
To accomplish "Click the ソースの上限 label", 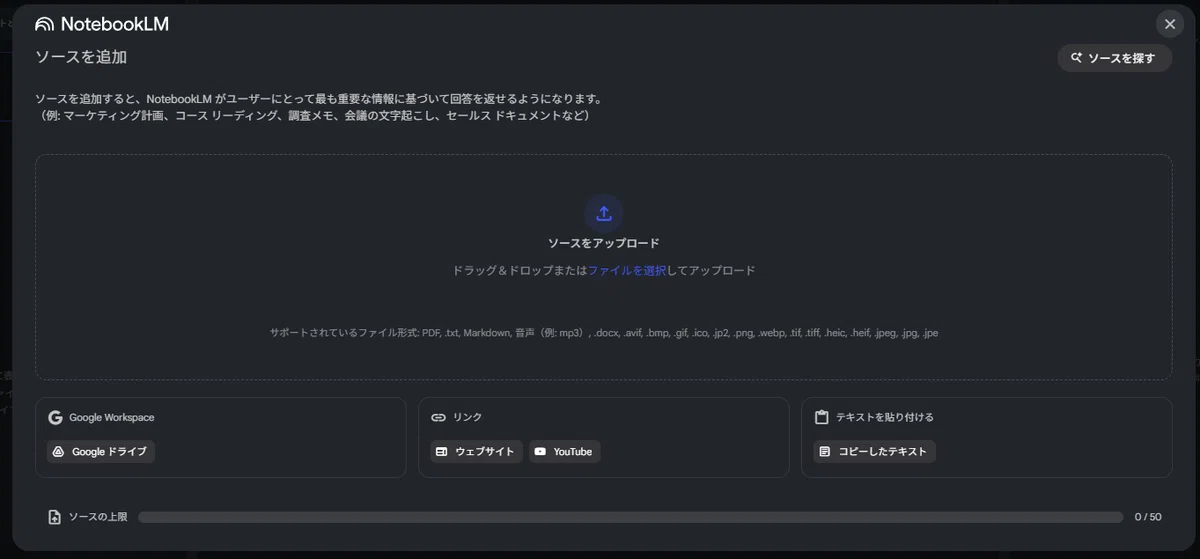I will pyautogui.click(x=98, y=517).
